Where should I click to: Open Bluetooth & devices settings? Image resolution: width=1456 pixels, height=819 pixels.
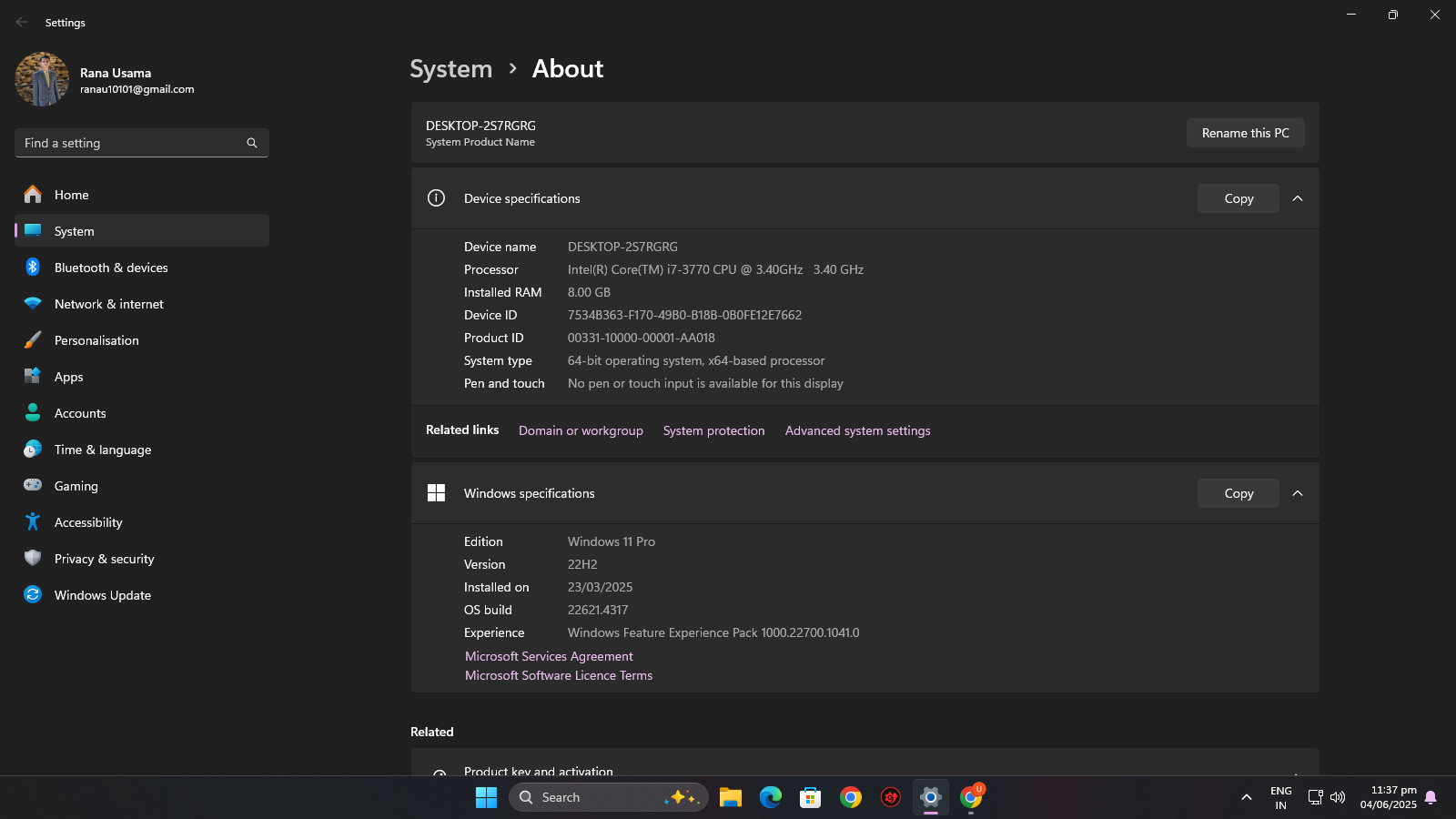(111, 267)
